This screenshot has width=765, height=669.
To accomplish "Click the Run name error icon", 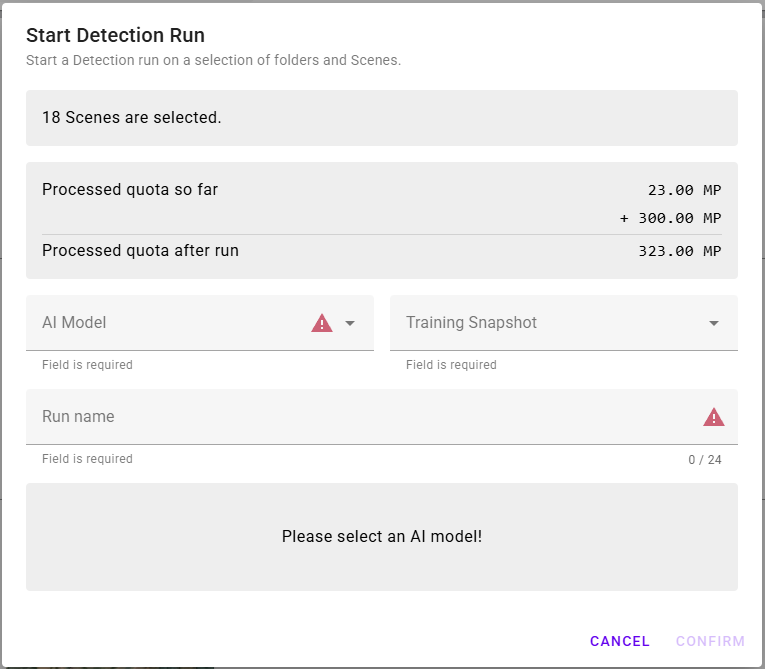I will tap(714, 417).
